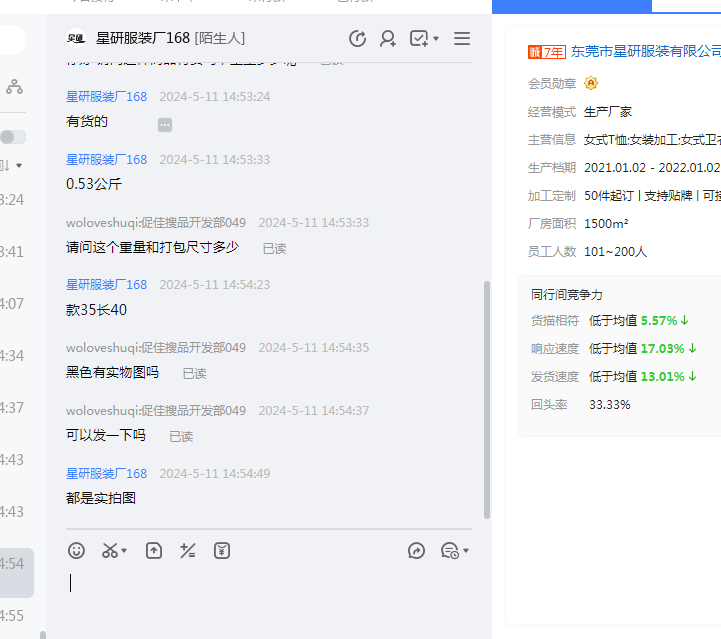Click the hierarchy icon in left sidebar
721x639 pixels.
(x=14, y=87)
